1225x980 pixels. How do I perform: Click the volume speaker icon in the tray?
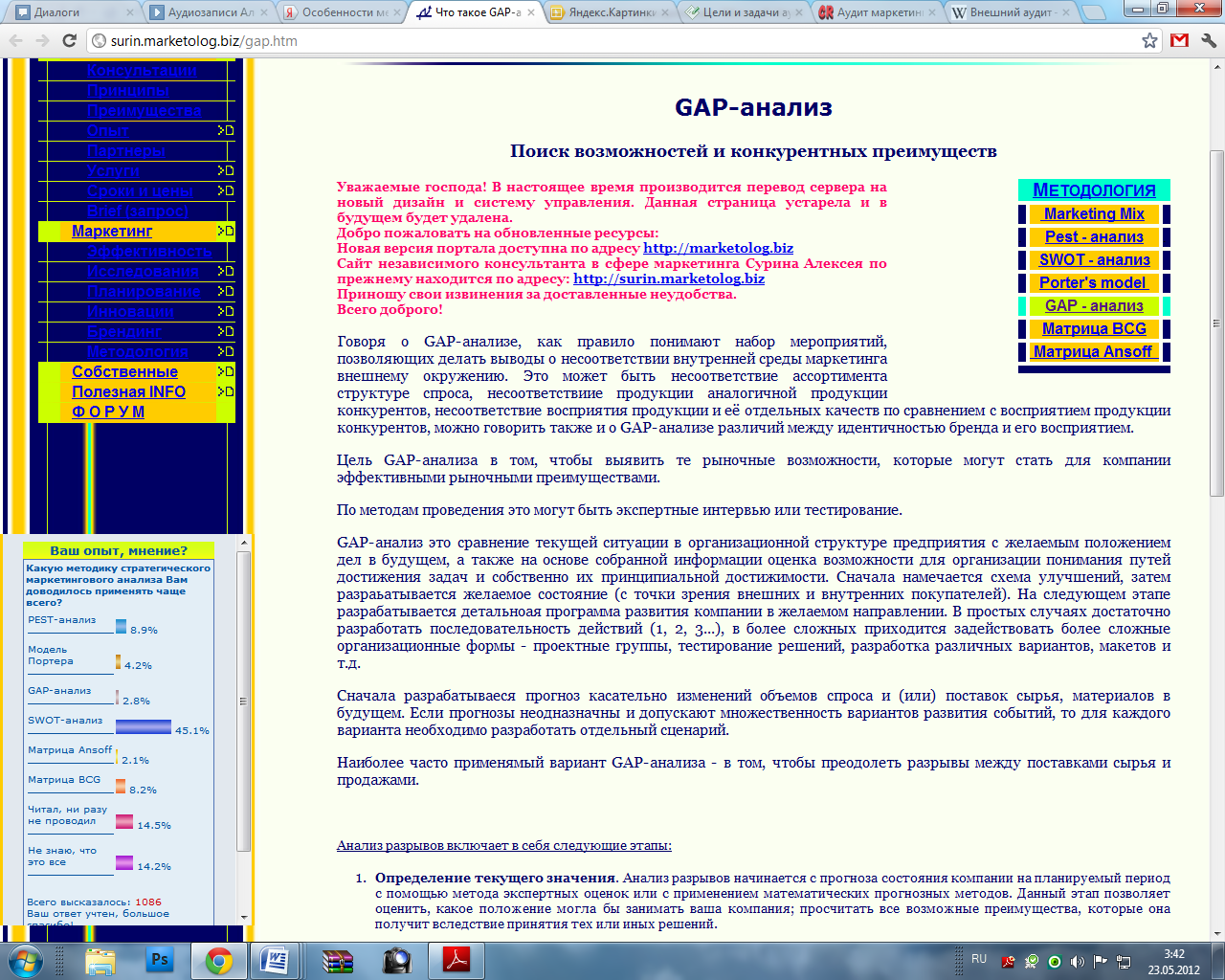1078,961
